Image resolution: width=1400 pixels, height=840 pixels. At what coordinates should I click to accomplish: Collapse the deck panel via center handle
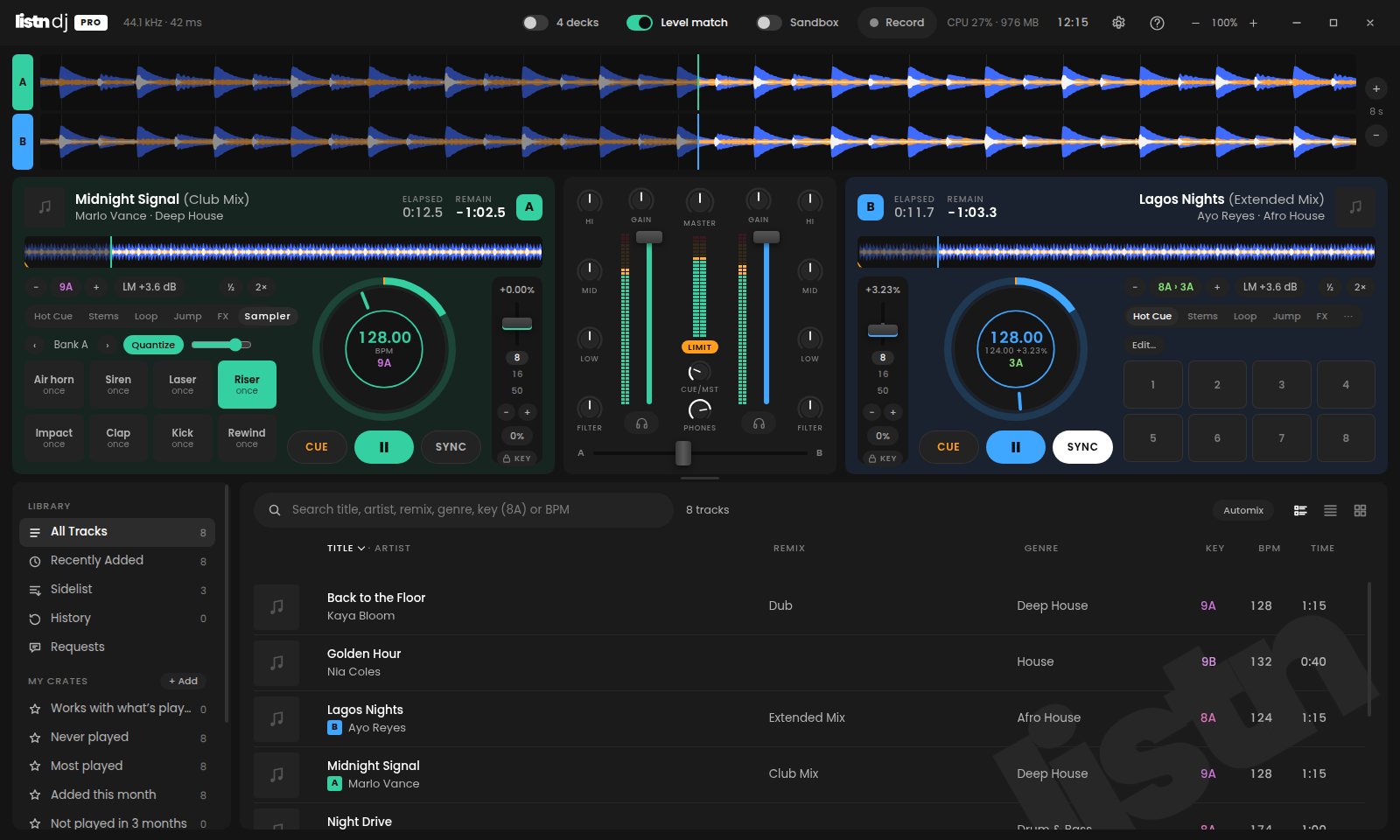(700, 478)
